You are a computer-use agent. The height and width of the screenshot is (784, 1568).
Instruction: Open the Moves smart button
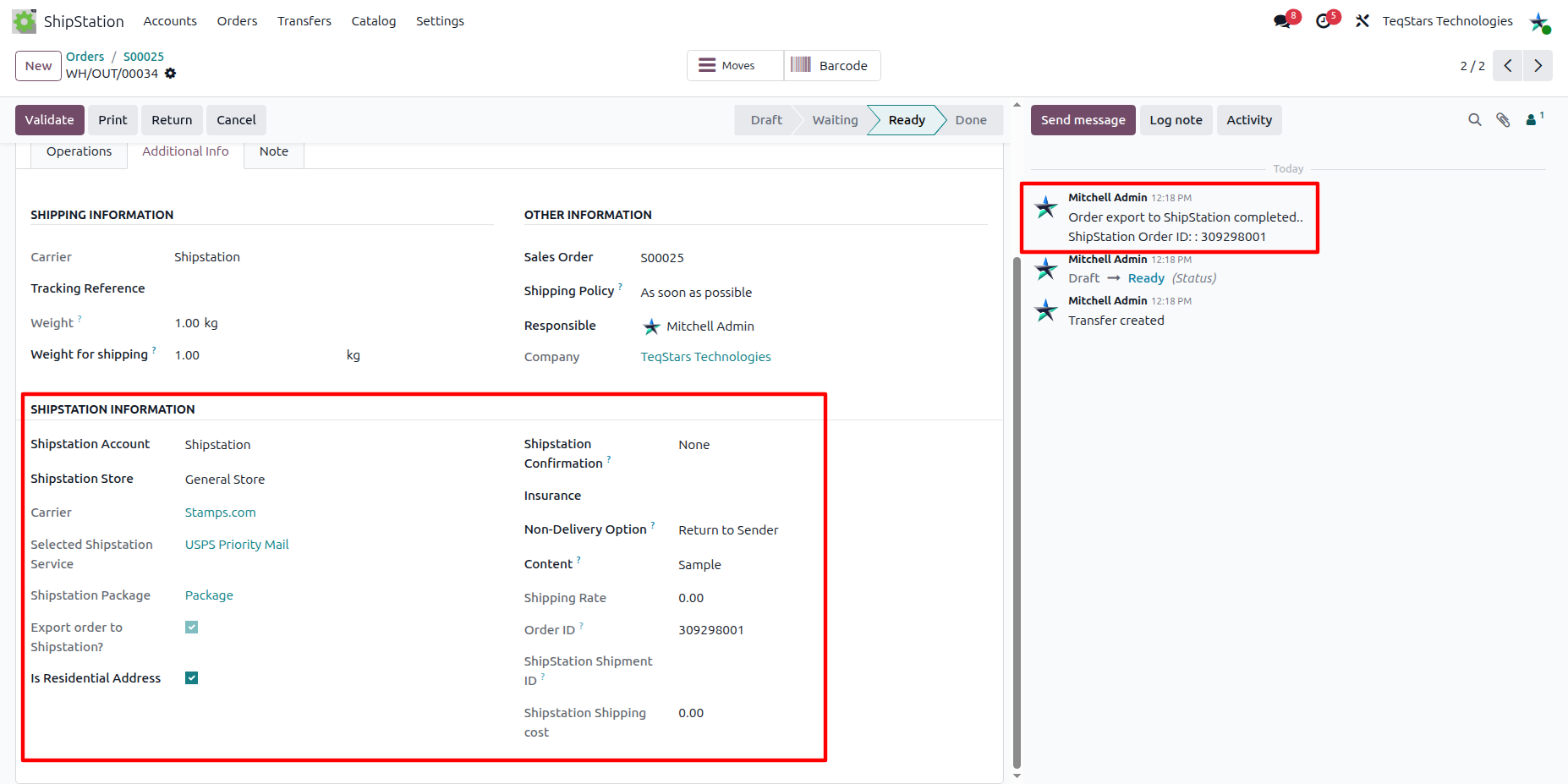point(735,66)
